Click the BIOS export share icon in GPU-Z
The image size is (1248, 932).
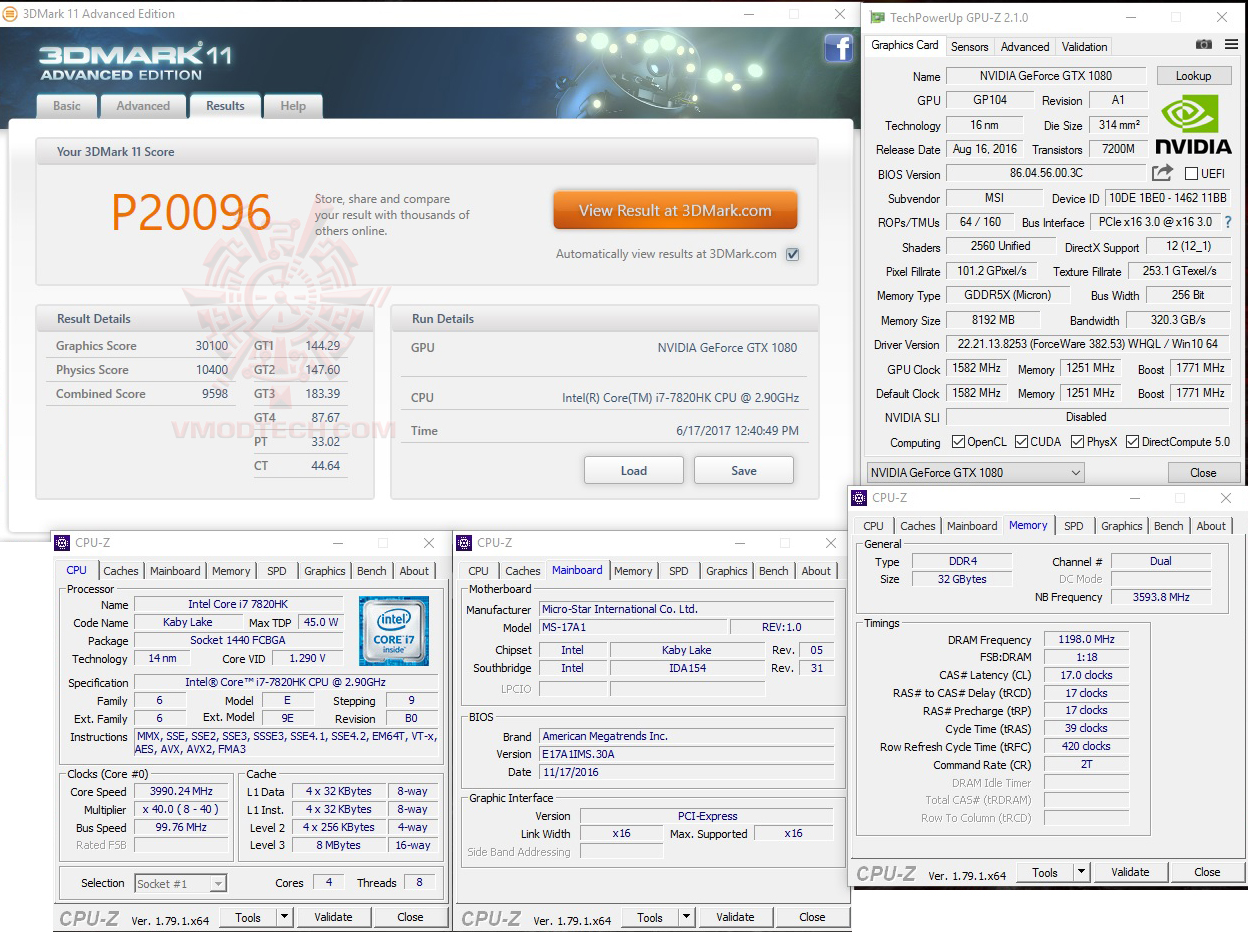coord(1162,173)
